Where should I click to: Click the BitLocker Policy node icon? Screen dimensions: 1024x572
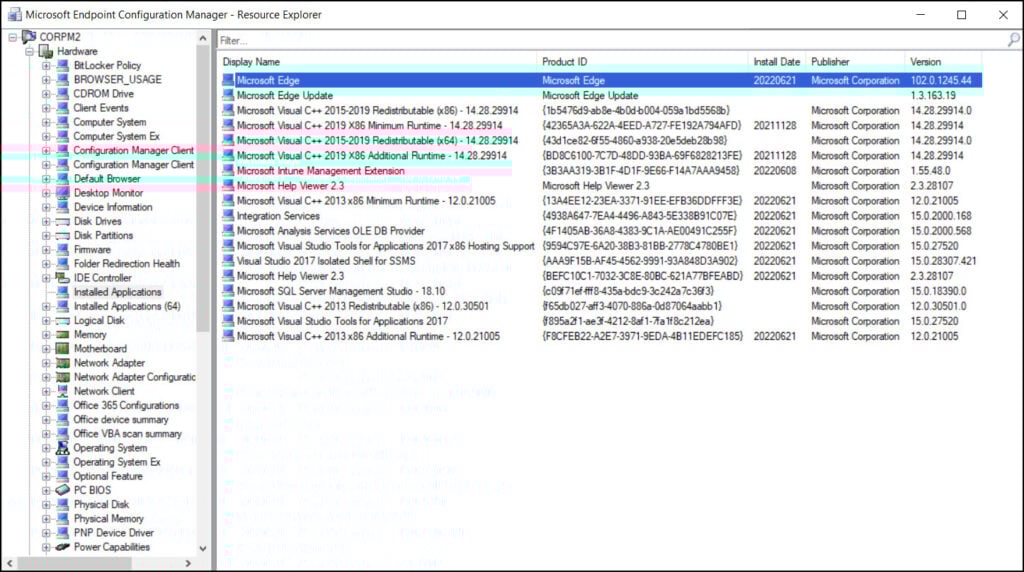(x=63, y=65)
